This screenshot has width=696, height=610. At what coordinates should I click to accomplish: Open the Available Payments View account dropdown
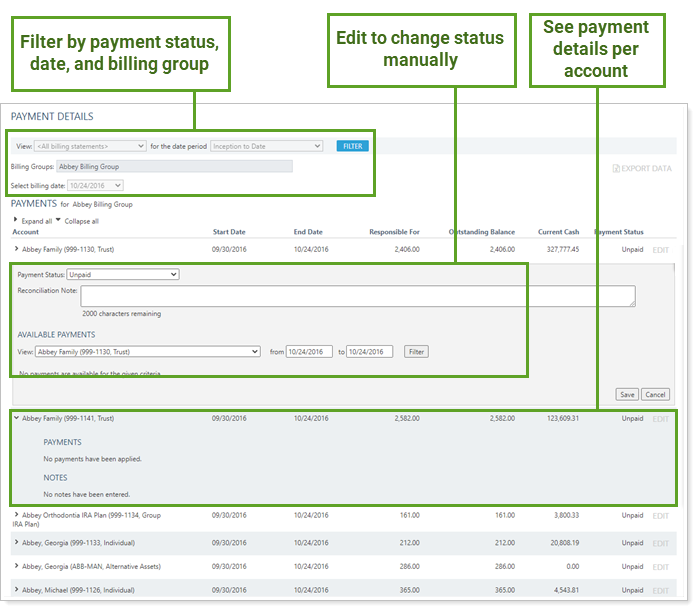(x=147, y=352)
